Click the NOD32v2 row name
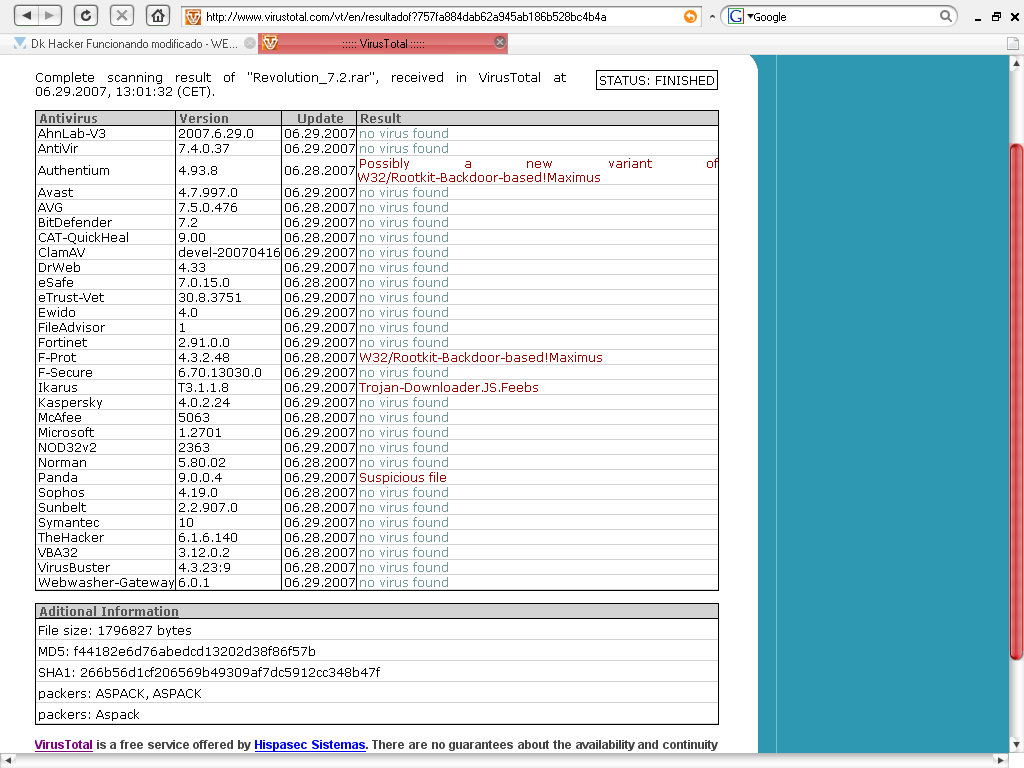 tap(68, 447)
